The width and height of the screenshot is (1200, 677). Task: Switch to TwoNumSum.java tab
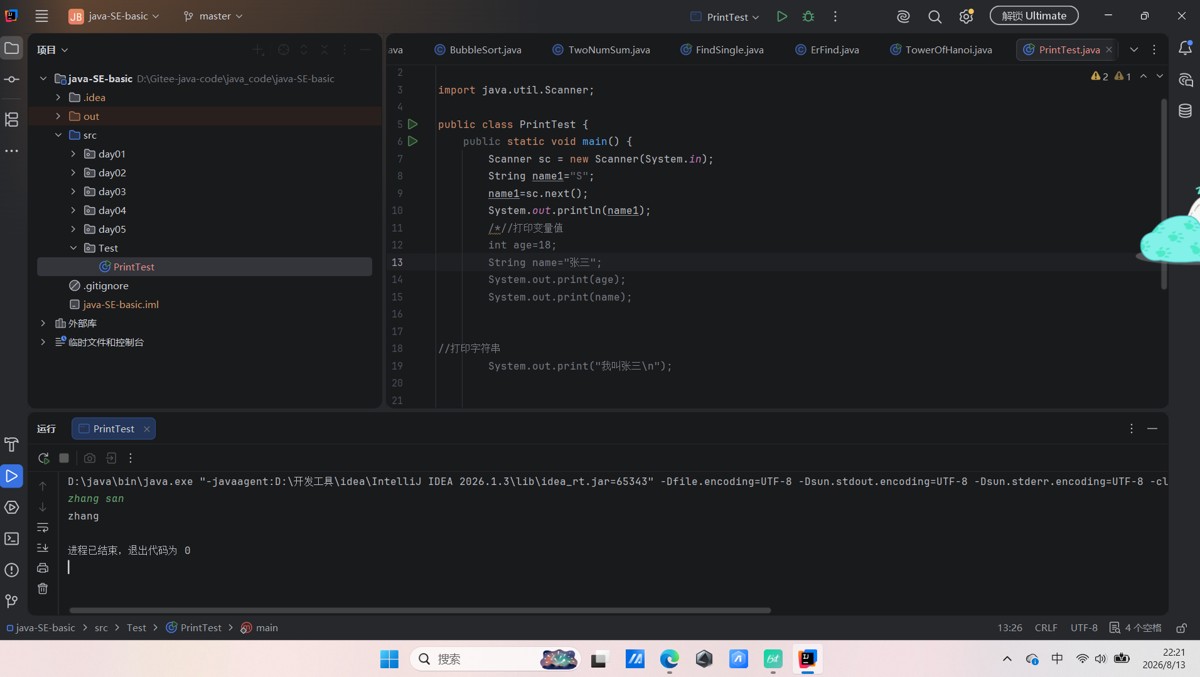click(x=601, y=49)
